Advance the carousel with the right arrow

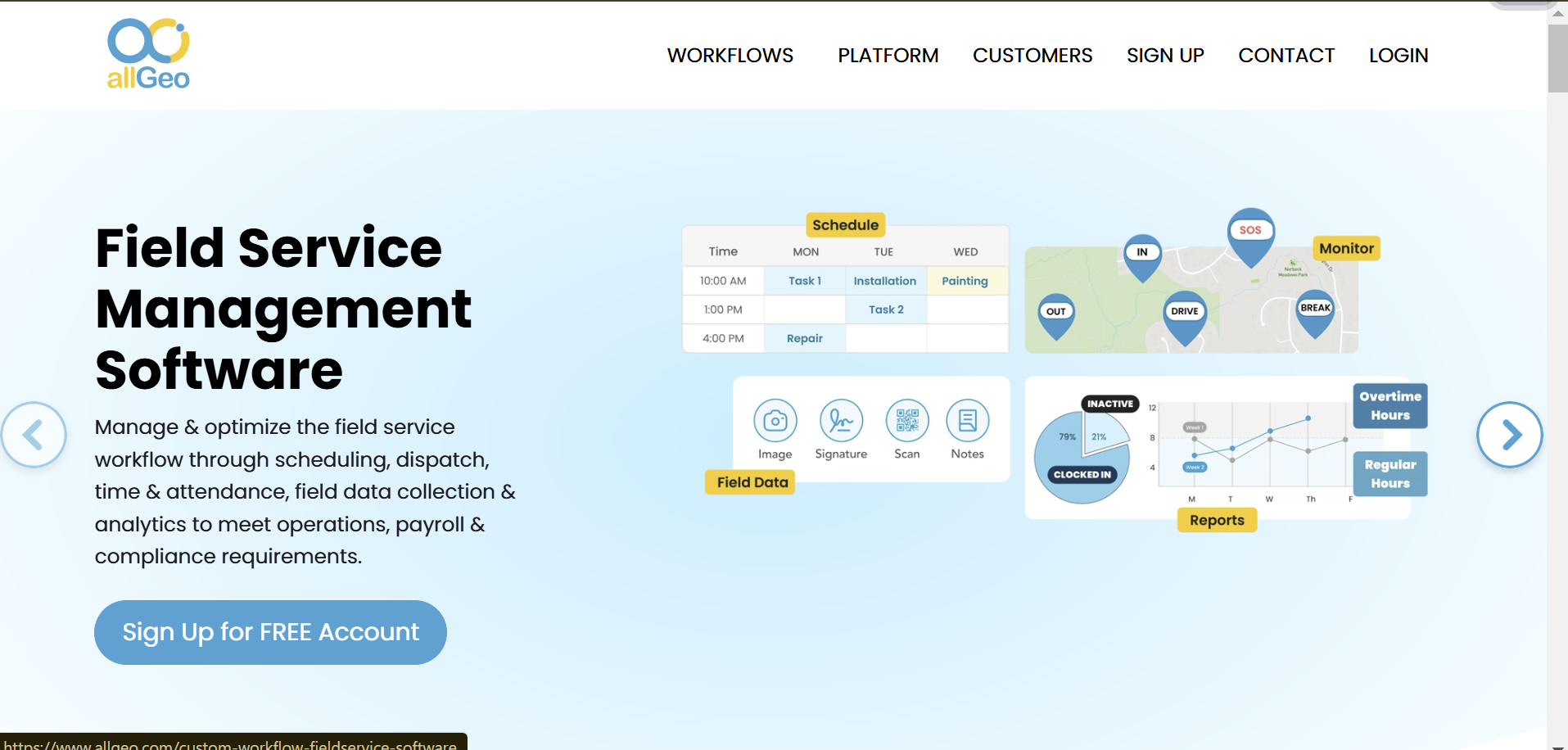1509,435
